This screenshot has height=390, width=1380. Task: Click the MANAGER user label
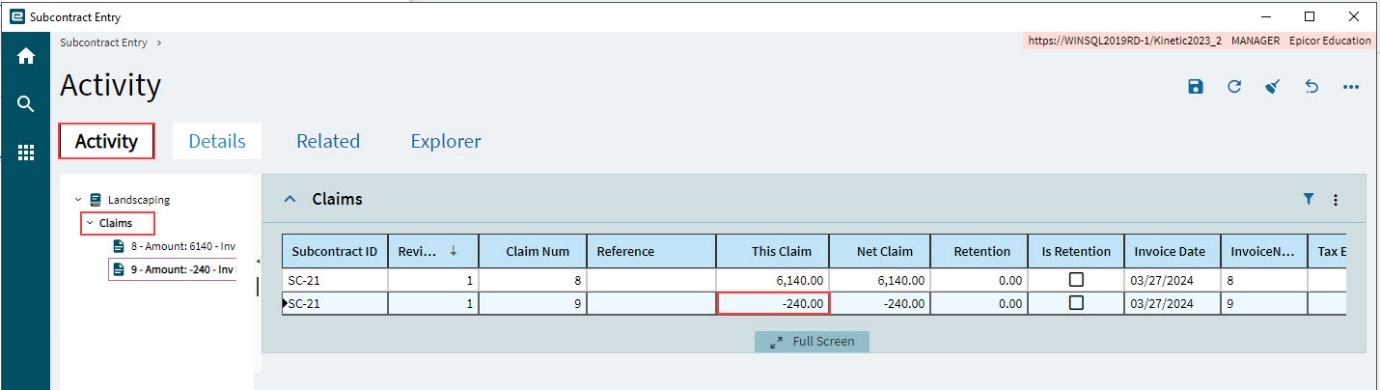pos(1256,41)
